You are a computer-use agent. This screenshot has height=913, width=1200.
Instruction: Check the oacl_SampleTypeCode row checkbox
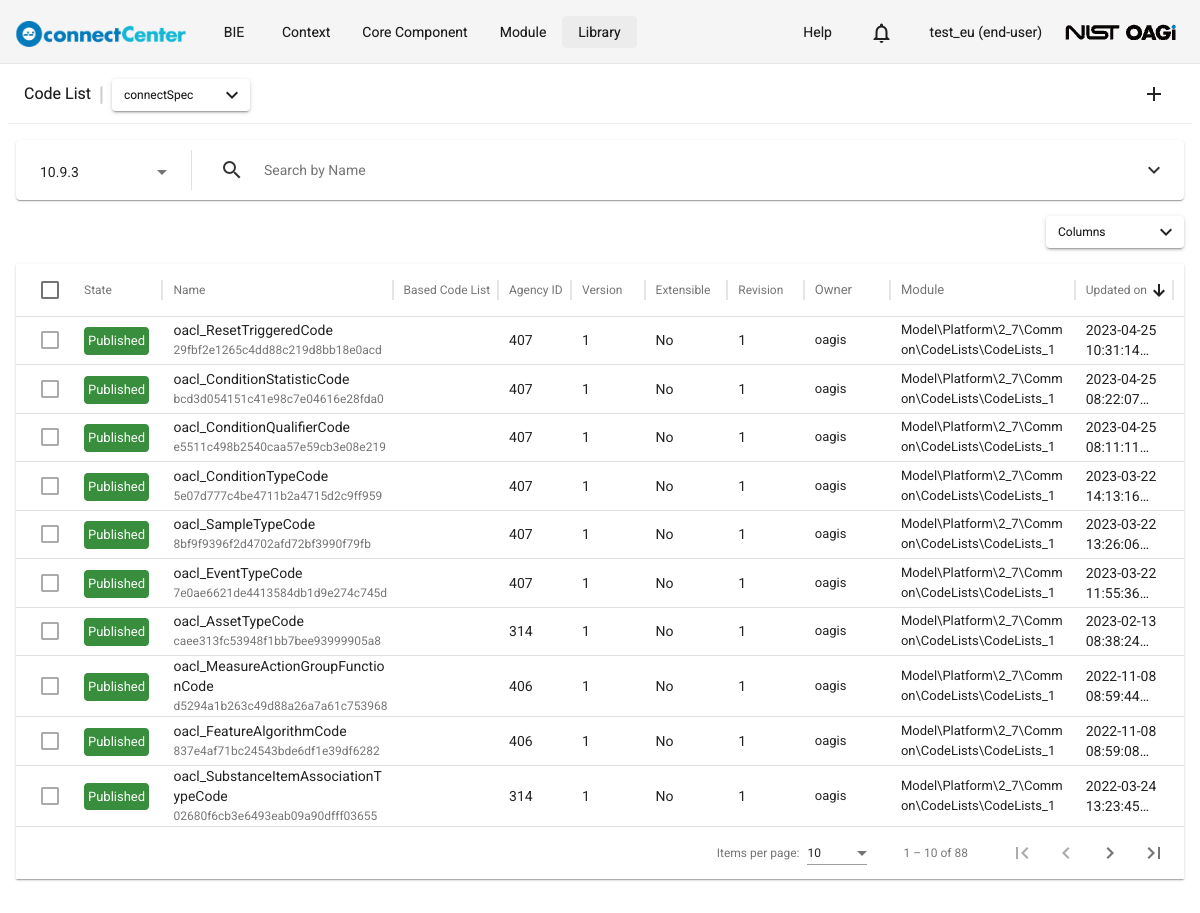50,534
